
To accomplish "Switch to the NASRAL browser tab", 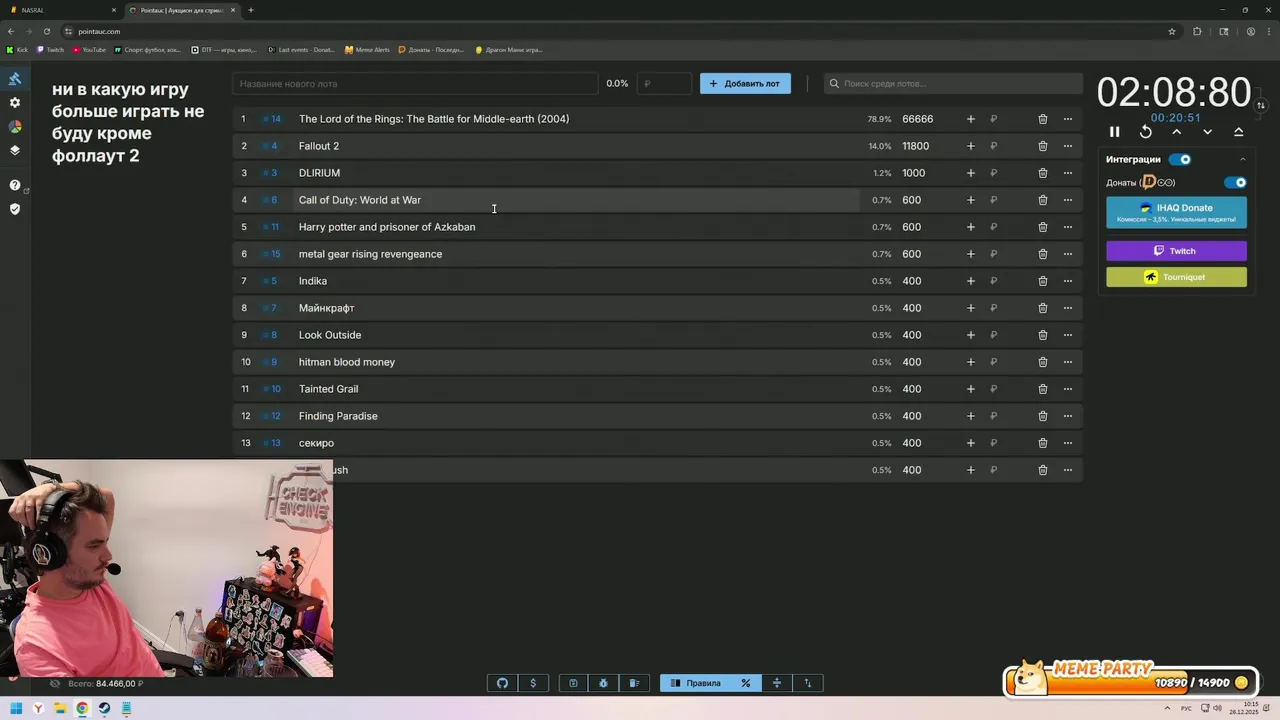I will [60, 10].
